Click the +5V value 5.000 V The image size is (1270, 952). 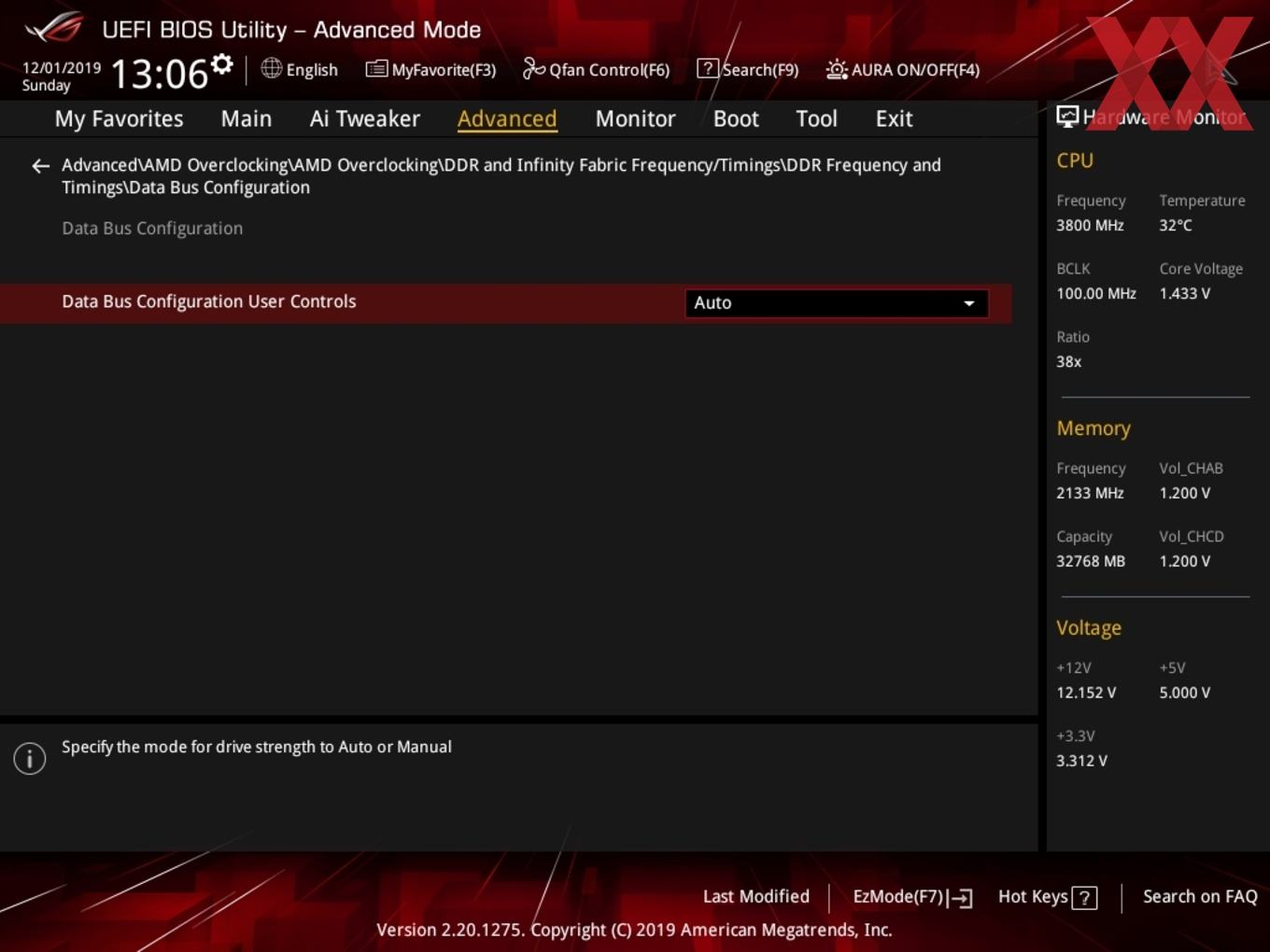click(1185, 693)
